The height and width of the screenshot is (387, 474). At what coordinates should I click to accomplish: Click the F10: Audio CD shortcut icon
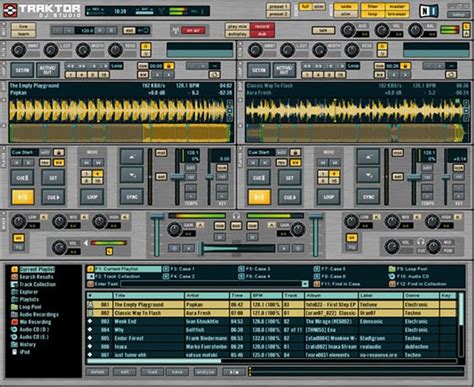pos(392,276)
